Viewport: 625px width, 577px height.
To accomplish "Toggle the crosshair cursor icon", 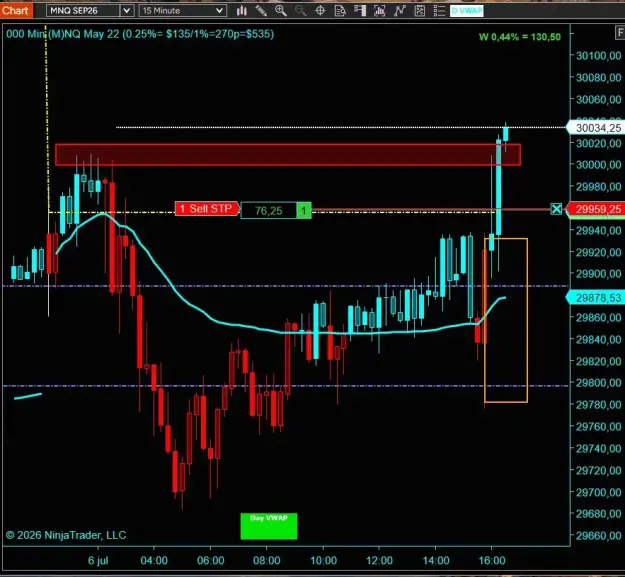I will pyautogui.click(x=320, y=11).
